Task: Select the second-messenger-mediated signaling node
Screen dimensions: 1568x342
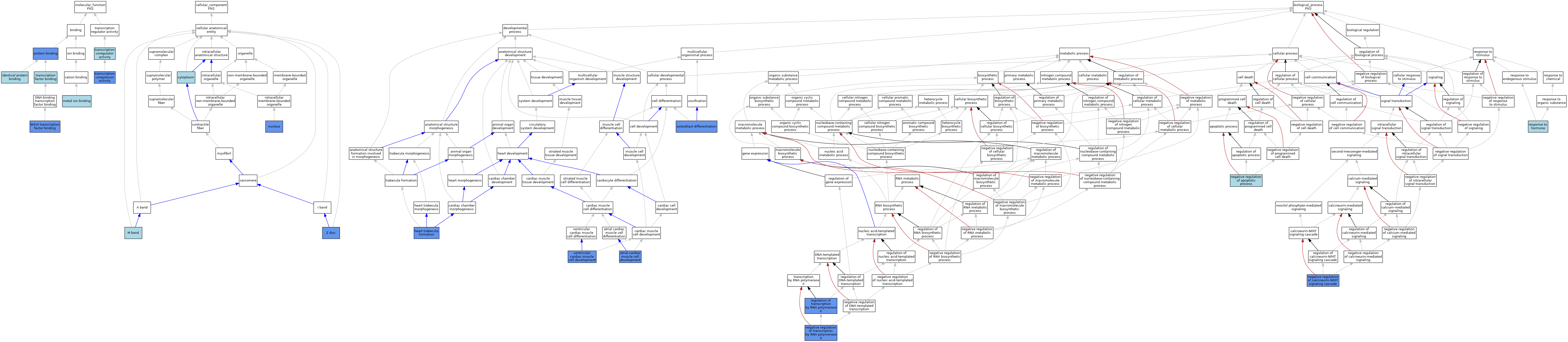Action: [x=1354, y=154]
